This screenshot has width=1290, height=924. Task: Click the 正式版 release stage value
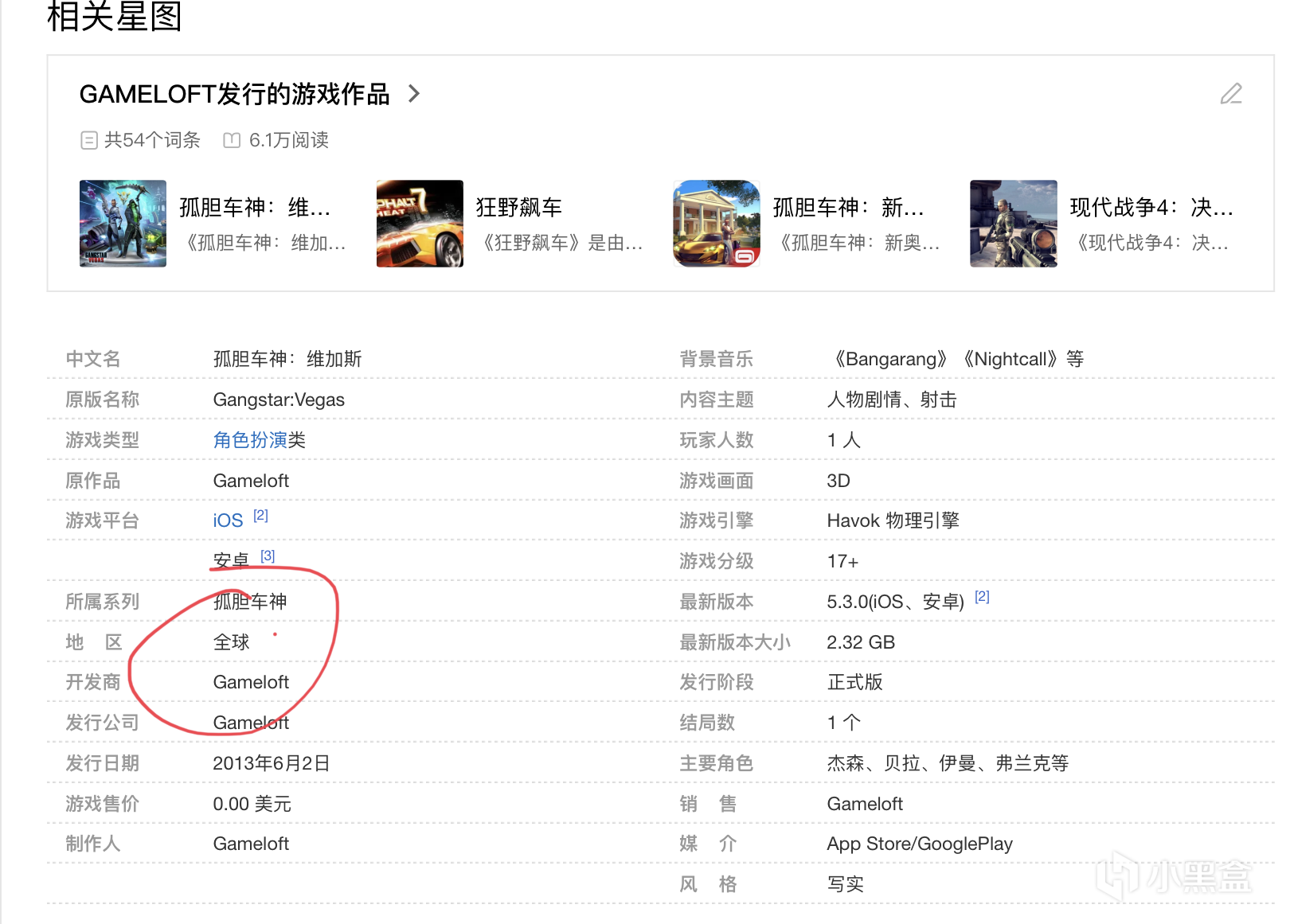tap(854, 682)
